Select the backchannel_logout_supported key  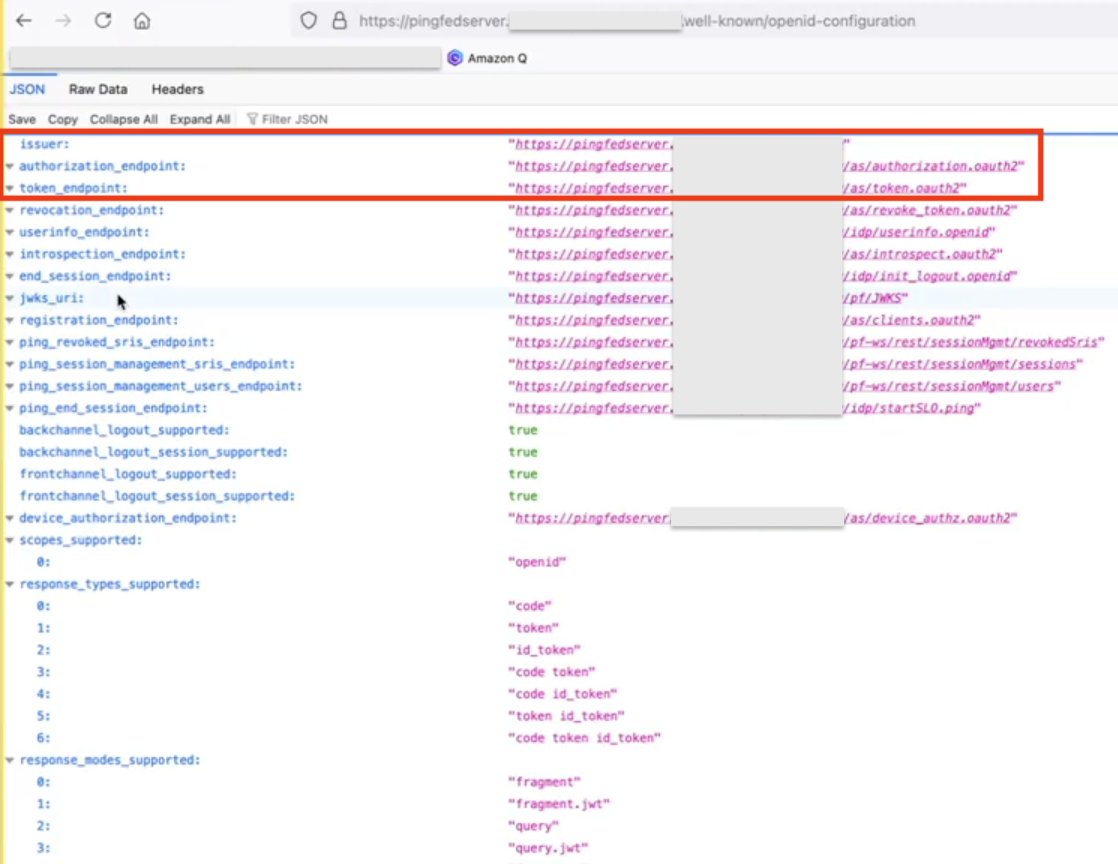click(124, 430)
